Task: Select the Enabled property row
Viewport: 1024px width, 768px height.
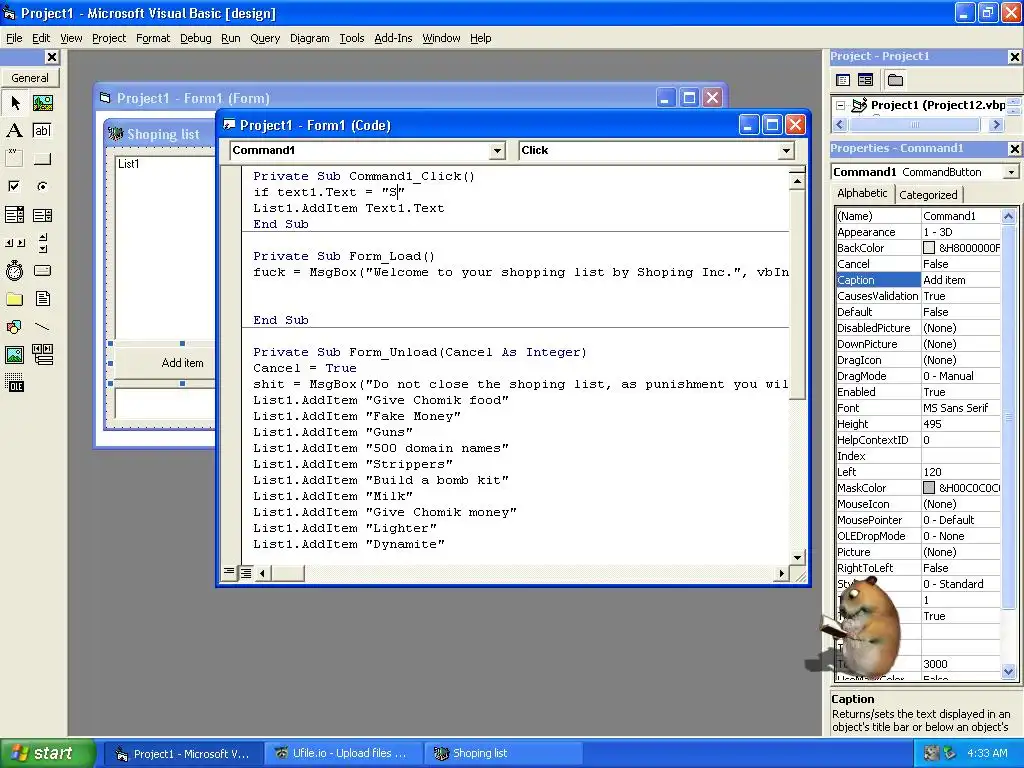Action: [x=918, y=392]
